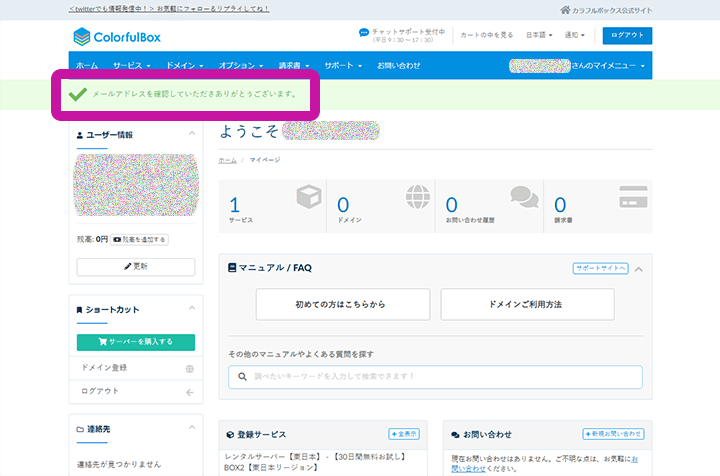This screenshot has height=476, width=720.
Task: Click the inquiry history chat bubbles icon
Action: [525, 198]
